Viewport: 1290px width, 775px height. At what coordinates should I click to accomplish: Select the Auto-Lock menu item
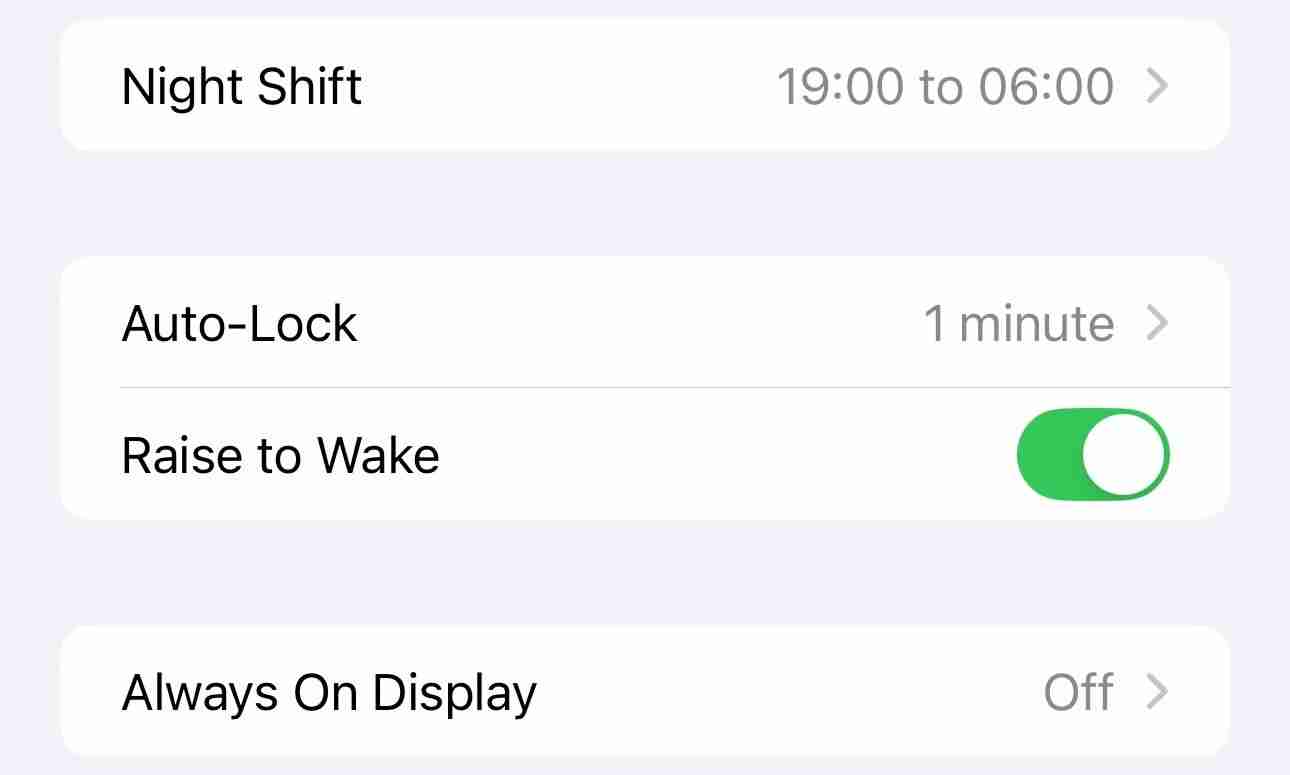click(240, 323)
